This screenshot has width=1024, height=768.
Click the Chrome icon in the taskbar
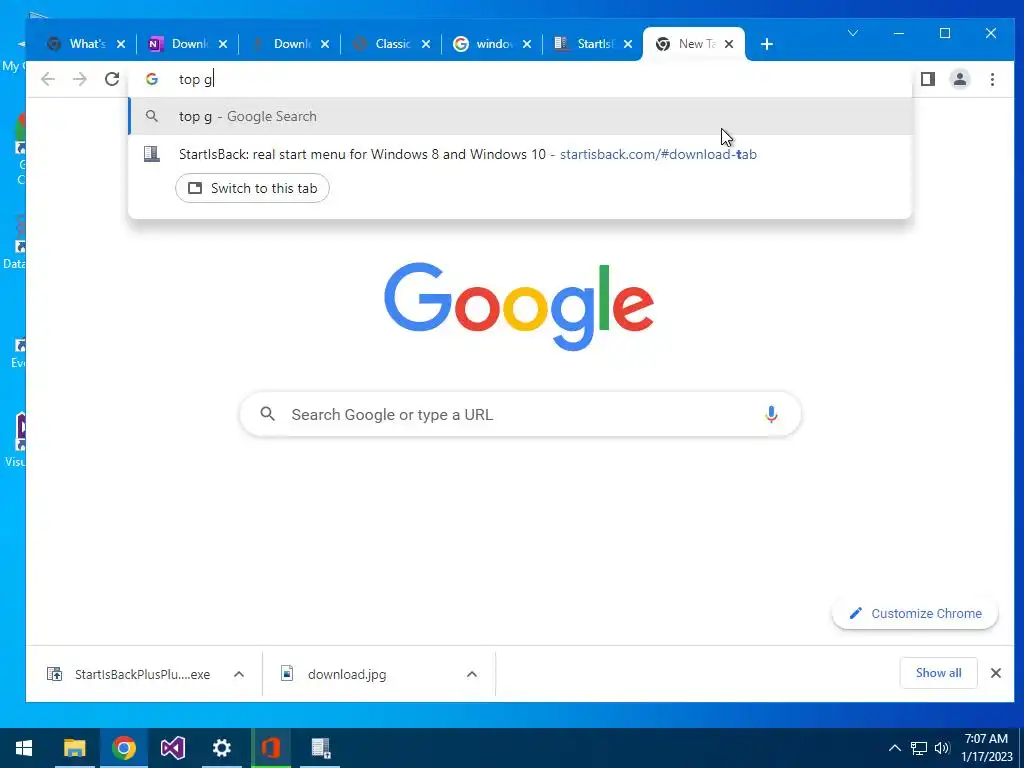123,748
